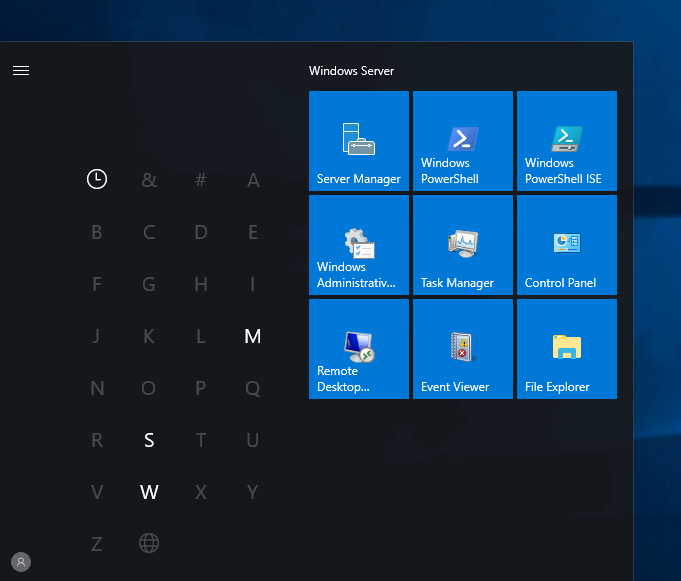Launch Server Manager tile
Image resolution: width=681 pixels, height=581 pixels.
(359, 141)
